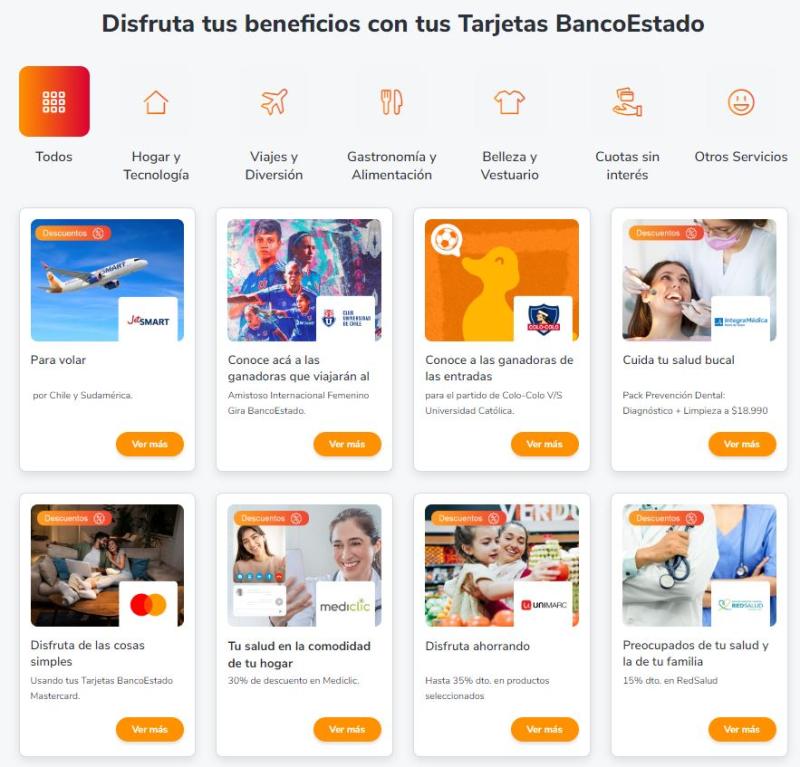Viewport: 800px width, 767px height.
Task: Open the Universidad de Chile players image
Action: click(304, 280)
